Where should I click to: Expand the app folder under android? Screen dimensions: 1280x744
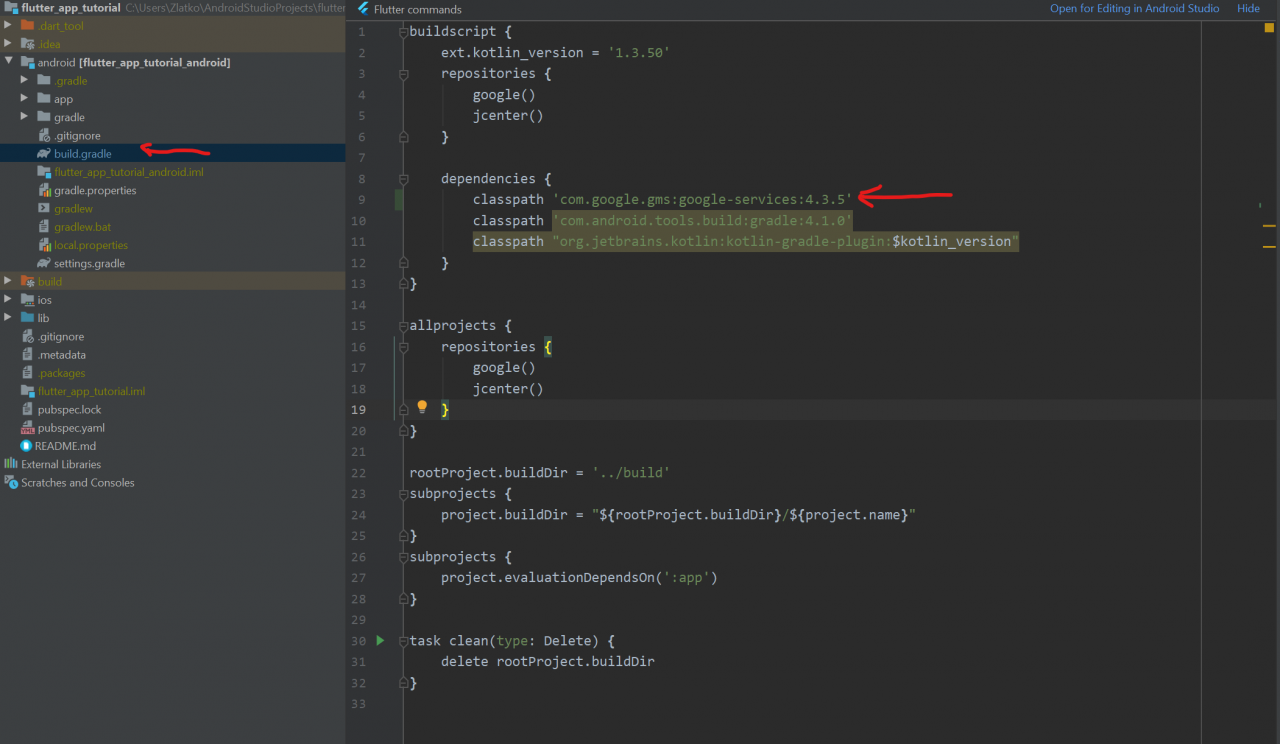(x=24, y=98)
